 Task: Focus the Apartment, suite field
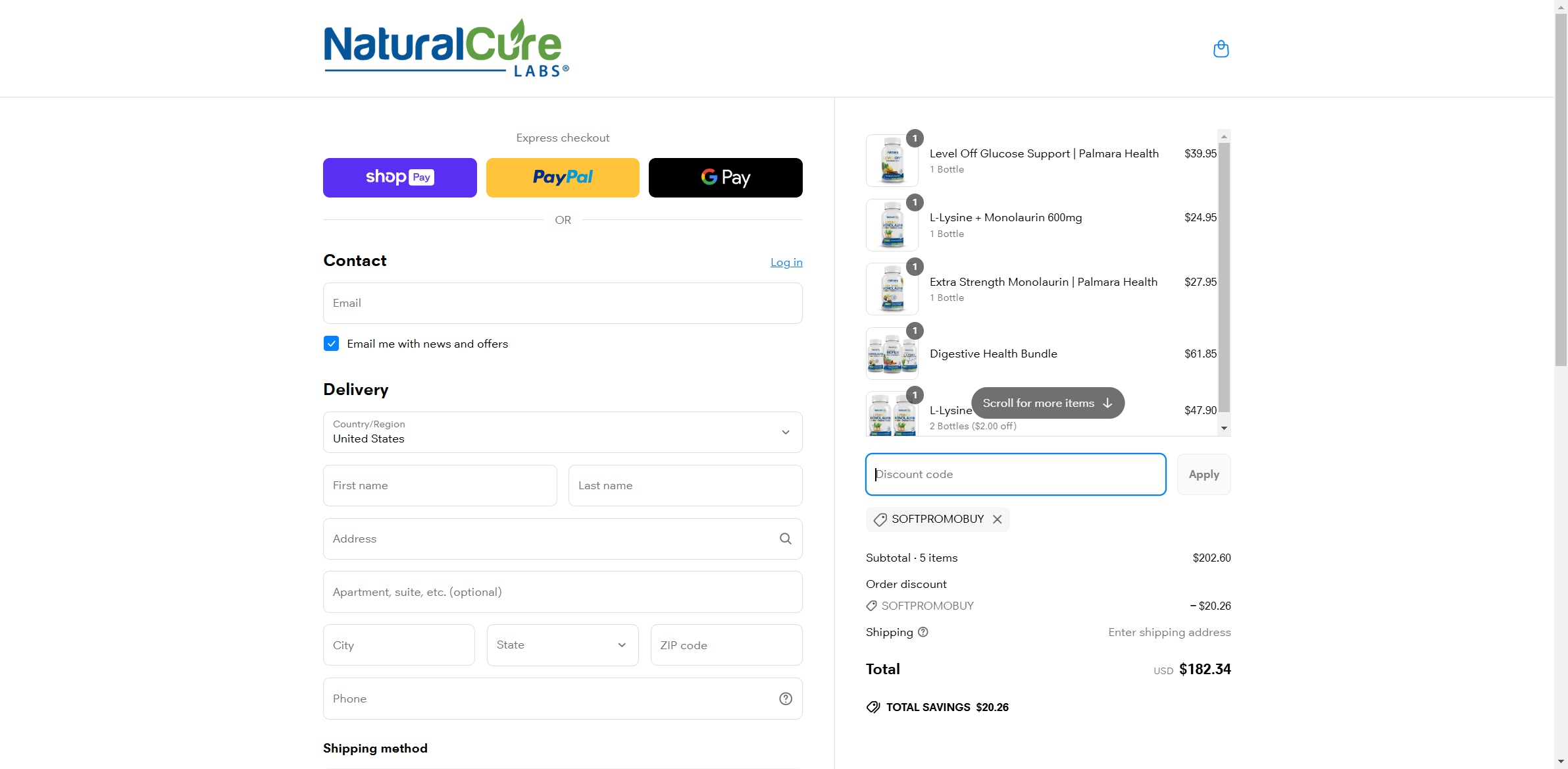pyautogui.click(x=563, y=592)
